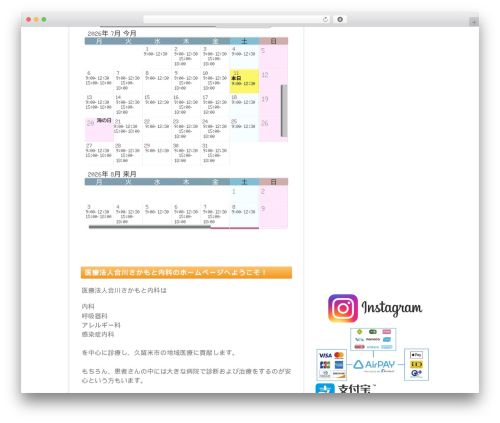500x423 pixels.
Task: Click the August 3 Monday cell
Action: click(99, 215)
